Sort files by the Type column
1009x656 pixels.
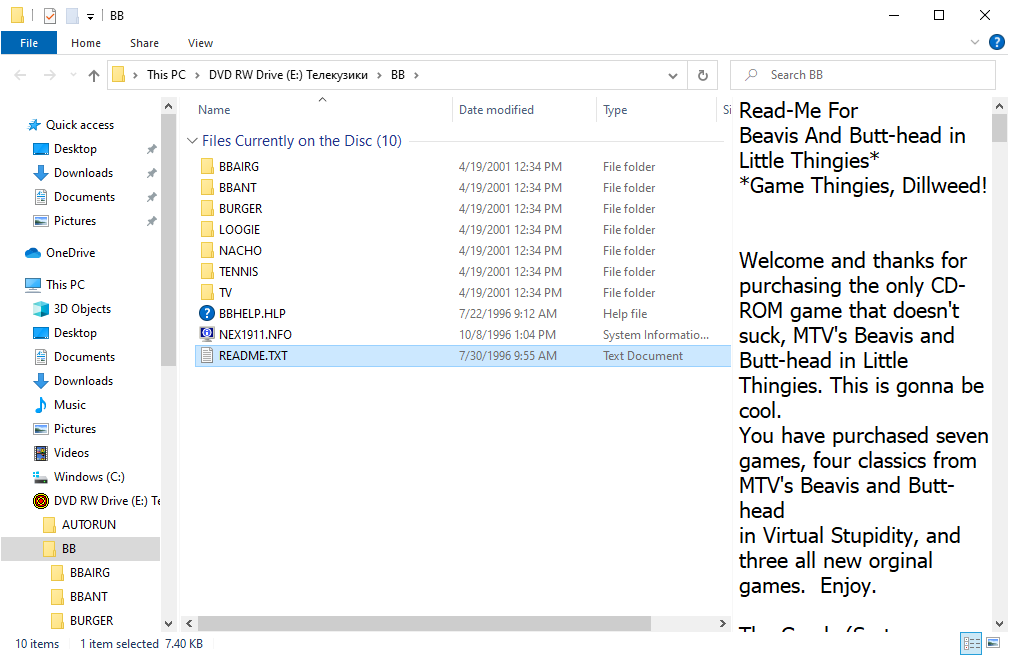(615, 110)
